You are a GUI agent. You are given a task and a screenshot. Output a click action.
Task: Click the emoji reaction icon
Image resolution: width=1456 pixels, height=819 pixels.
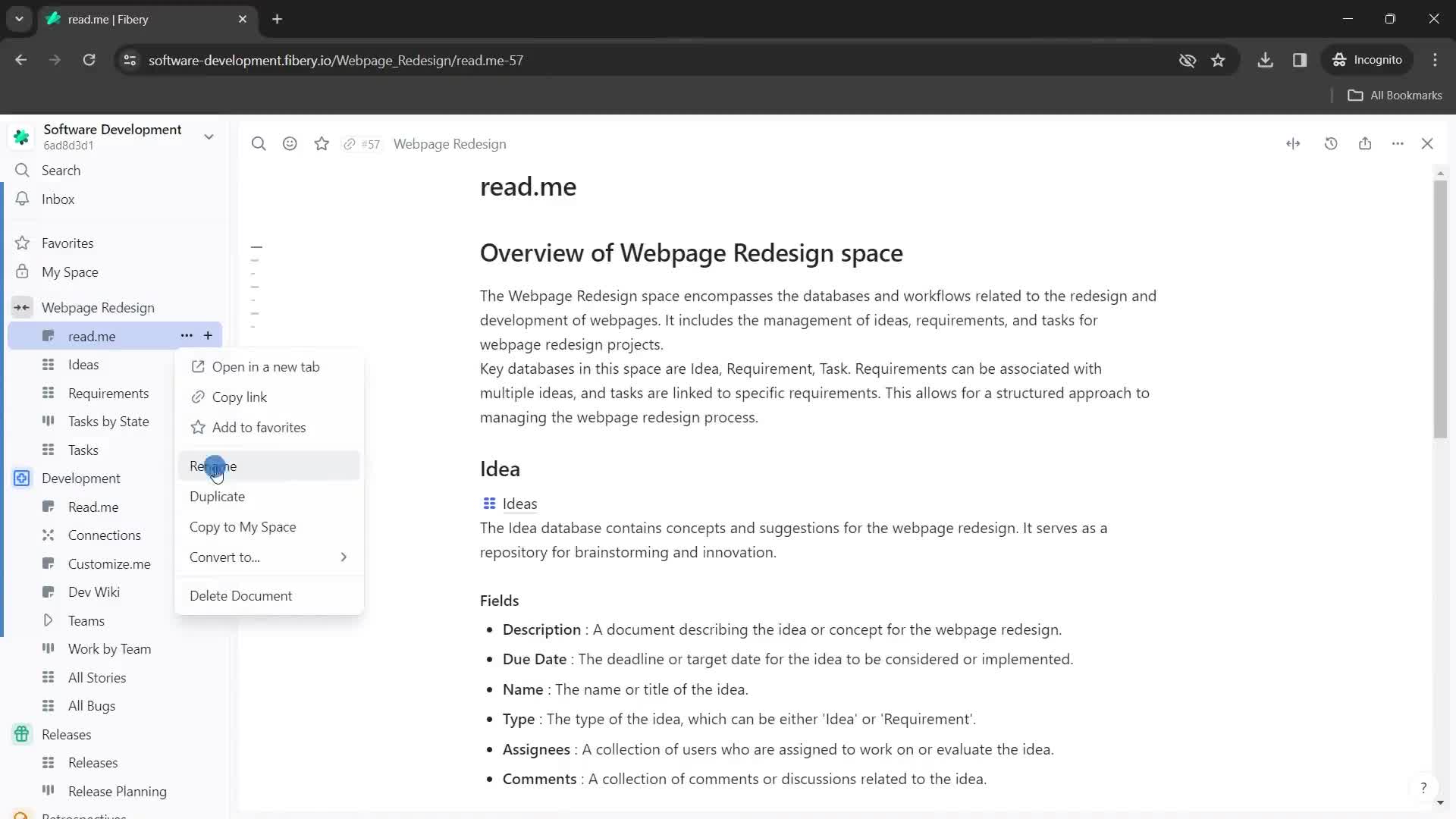point(290,144)
